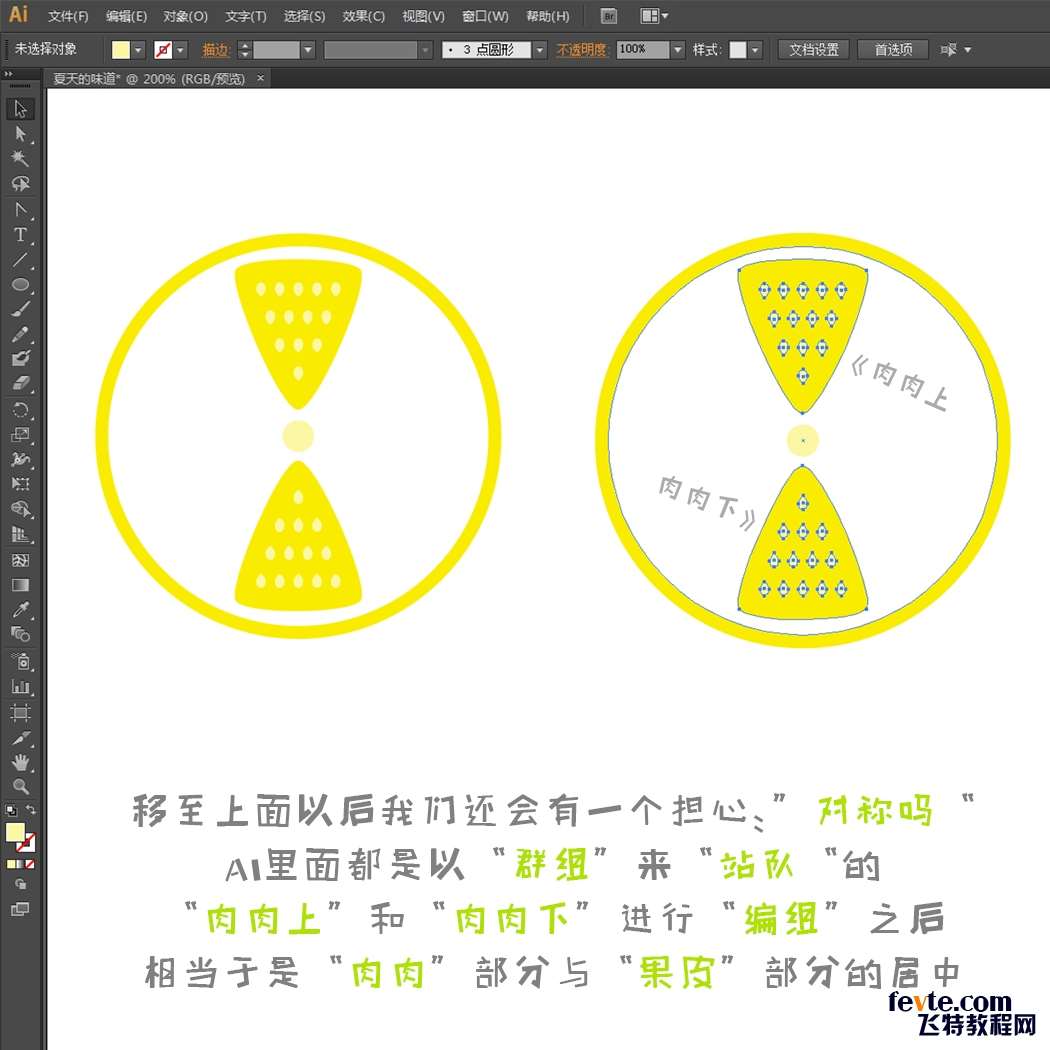Select the Magic Wand tool
This screenshot has width=1050, height=1050.
point(20,159)
